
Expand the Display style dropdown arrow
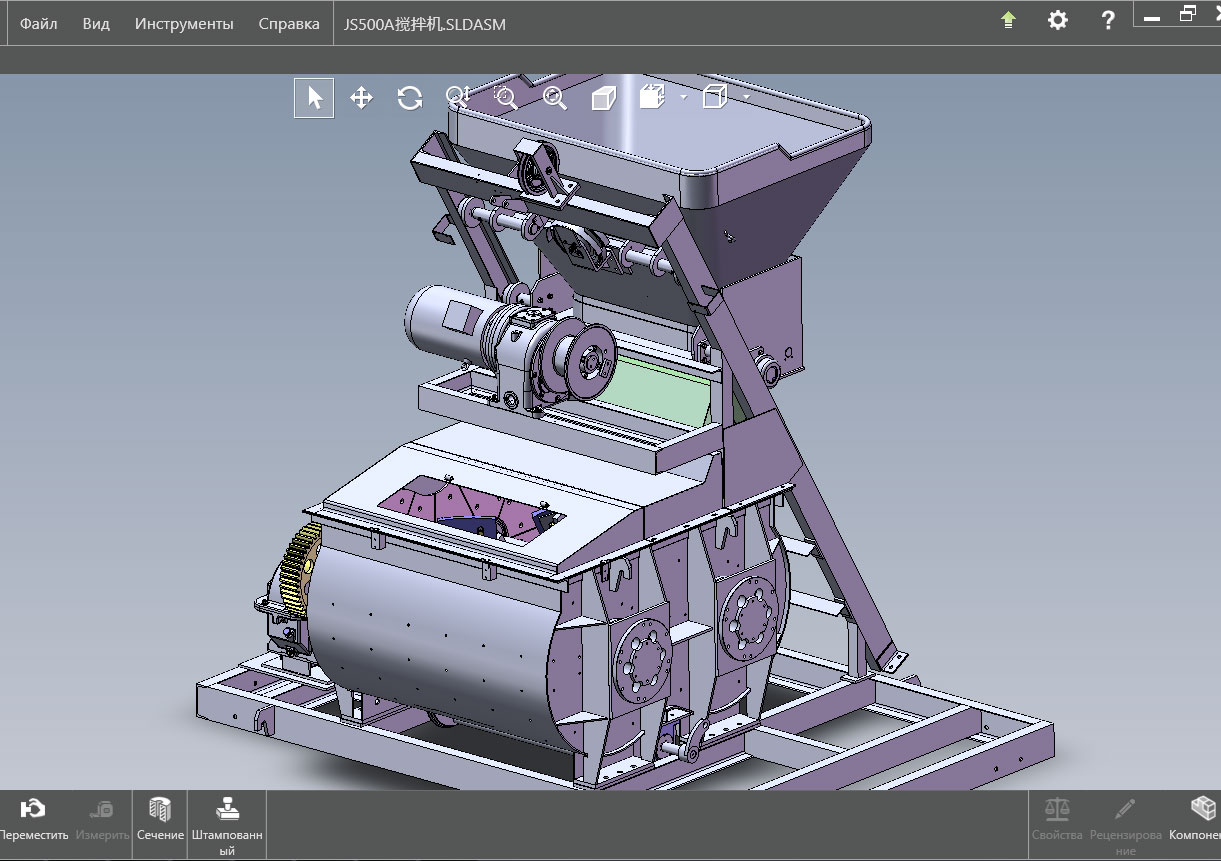746,98
